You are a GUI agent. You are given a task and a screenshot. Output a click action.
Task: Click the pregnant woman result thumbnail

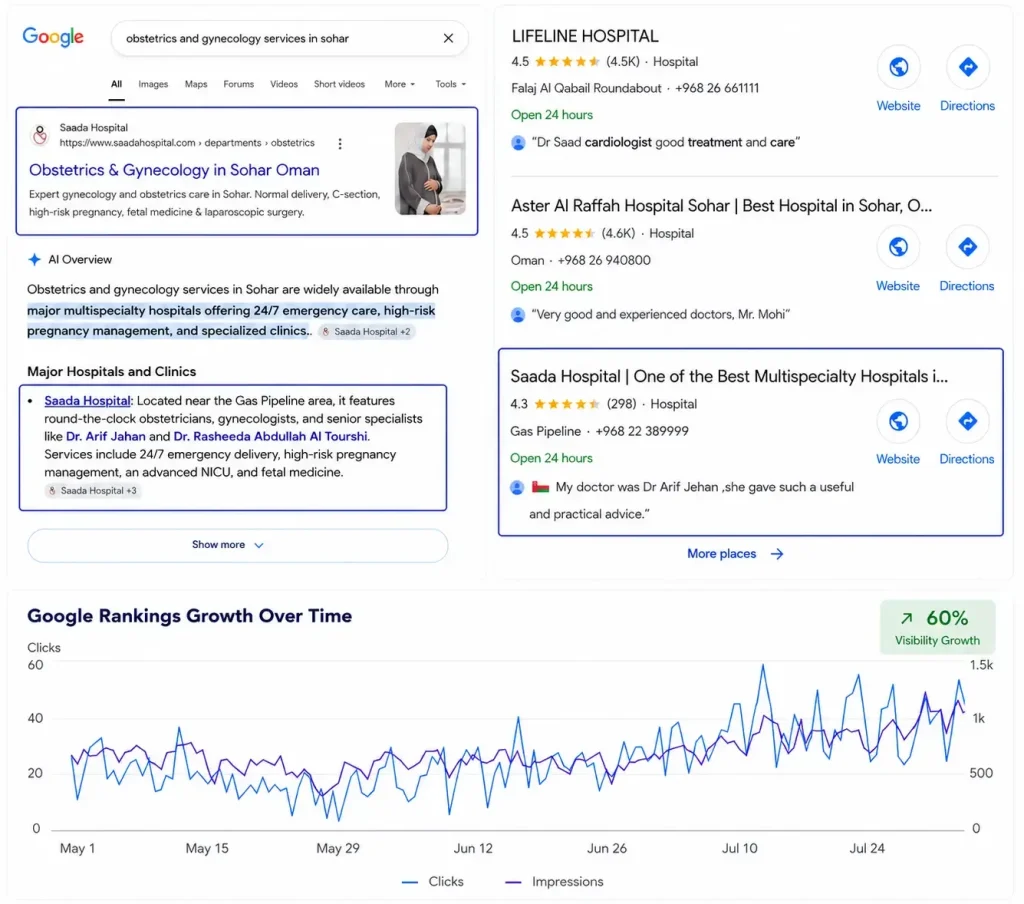pos(430,169)
